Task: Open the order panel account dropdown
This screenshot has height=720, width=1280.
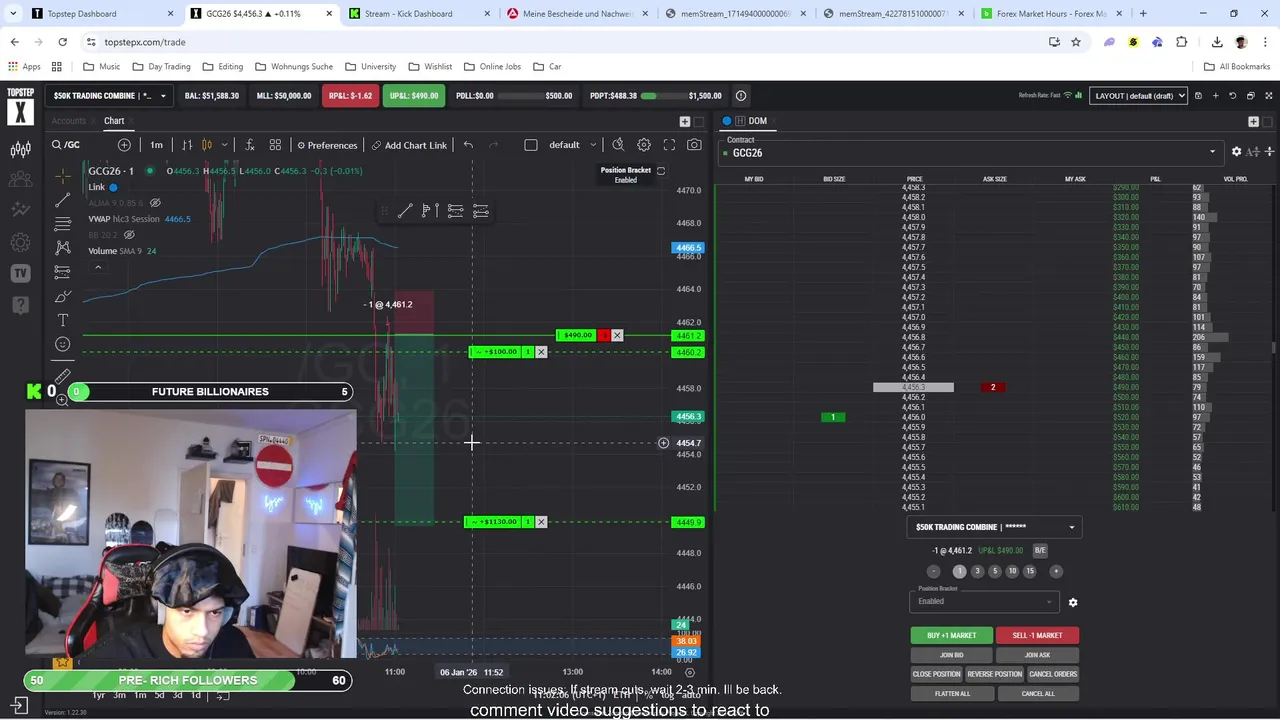Action: (995, 527)
